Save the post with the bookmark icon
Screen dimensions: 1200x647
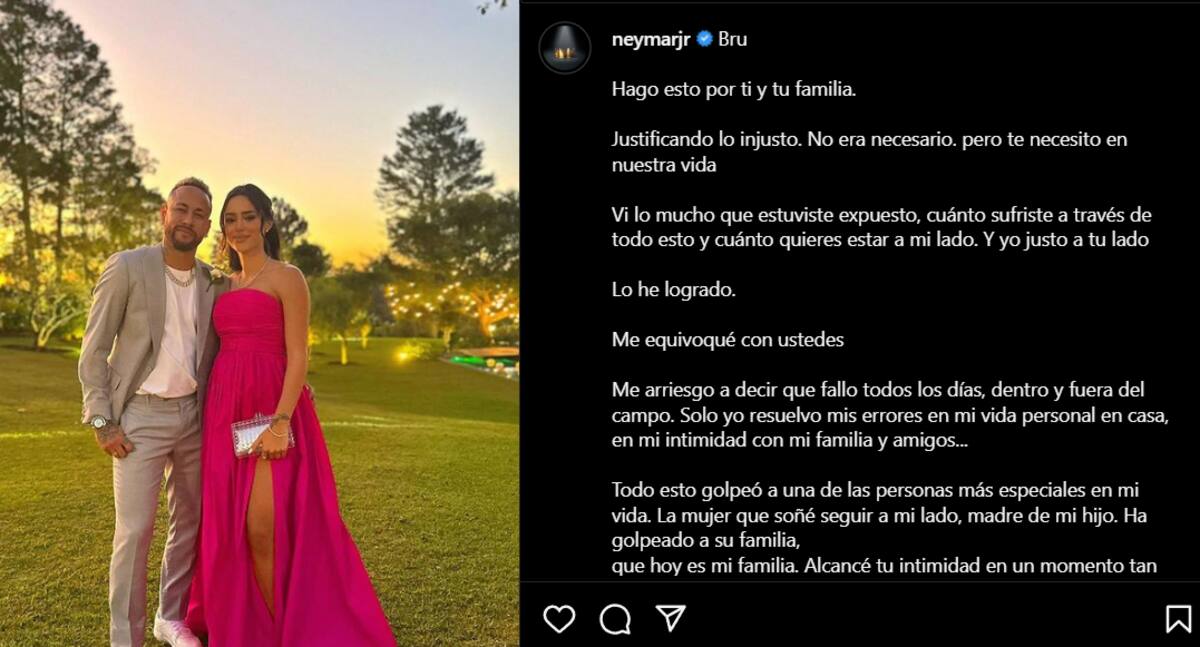tap(1179, 619)
